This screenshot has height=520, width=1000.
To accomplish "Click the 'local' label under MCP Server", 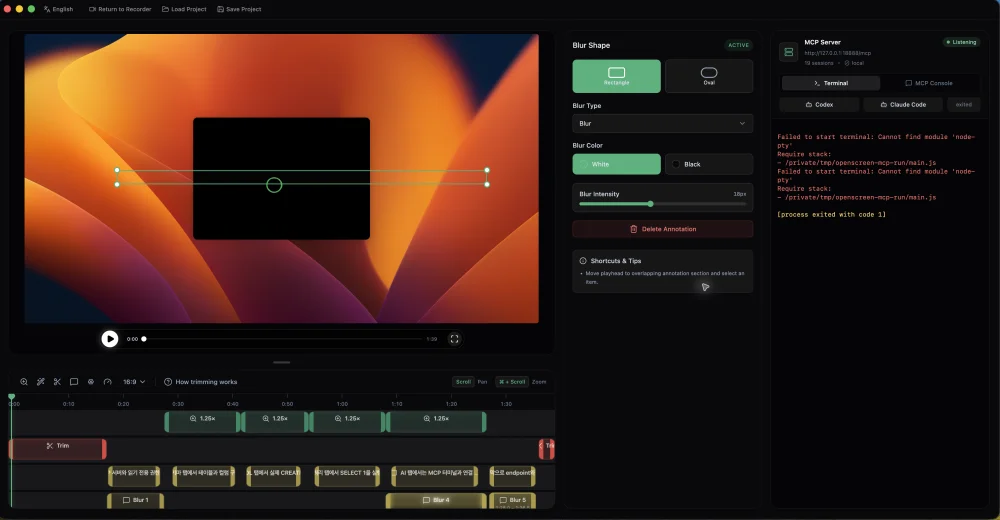I will [x=857, y=63].
